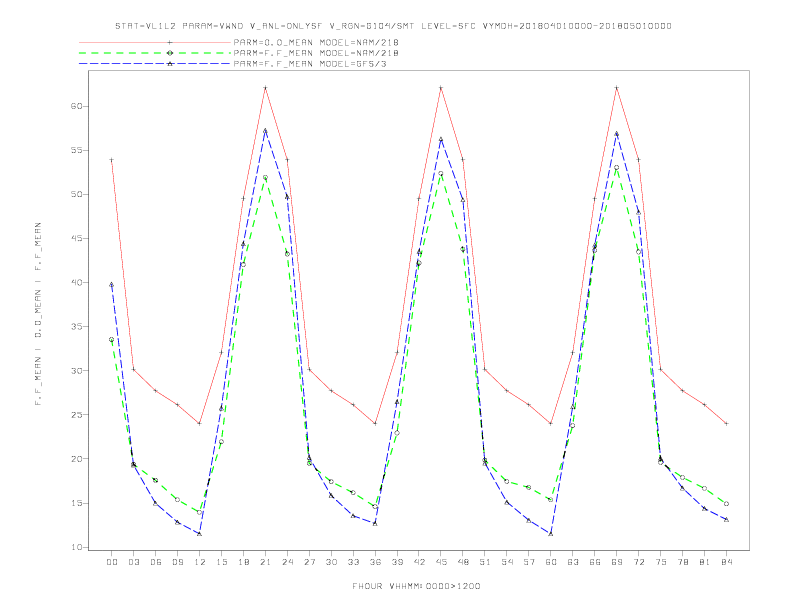The height and width of the screenshot is (612, 792).
Task: Select the red plus data point at hour 00
Action: click(x=112, y=160)
